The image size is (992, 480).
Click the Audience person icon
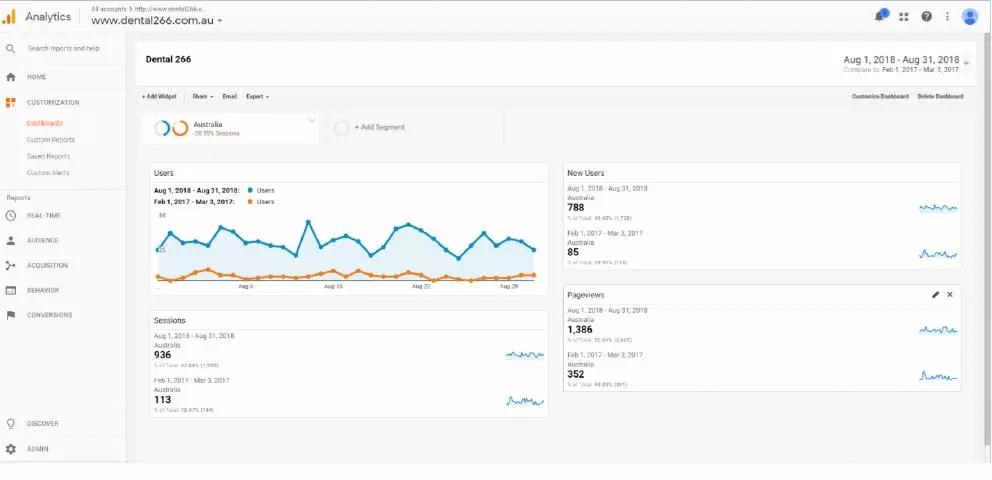pyautogui.click(x=10, y=240)
